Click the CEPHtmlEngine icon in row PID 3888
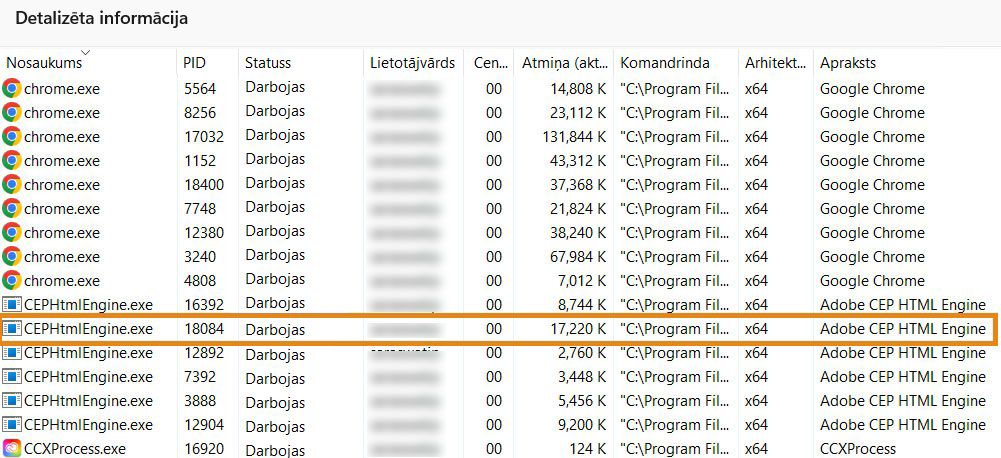 coord(11,401)
